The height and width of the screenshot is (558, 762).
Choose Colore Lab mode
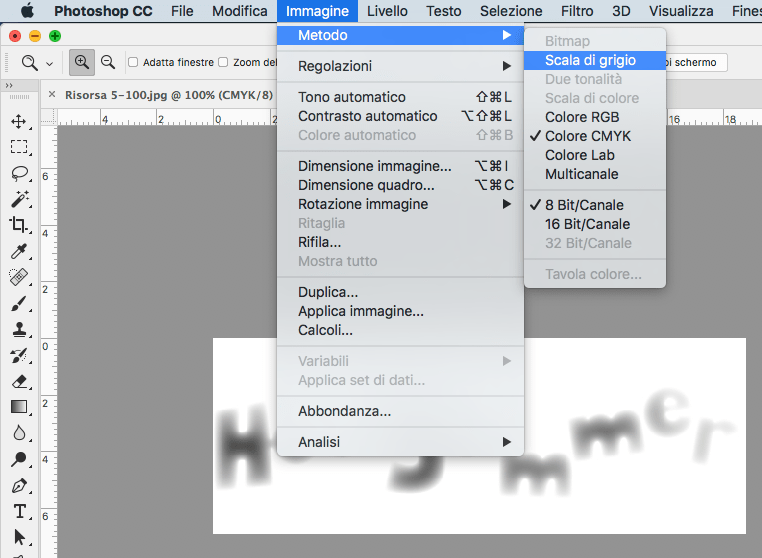point(595,155)
